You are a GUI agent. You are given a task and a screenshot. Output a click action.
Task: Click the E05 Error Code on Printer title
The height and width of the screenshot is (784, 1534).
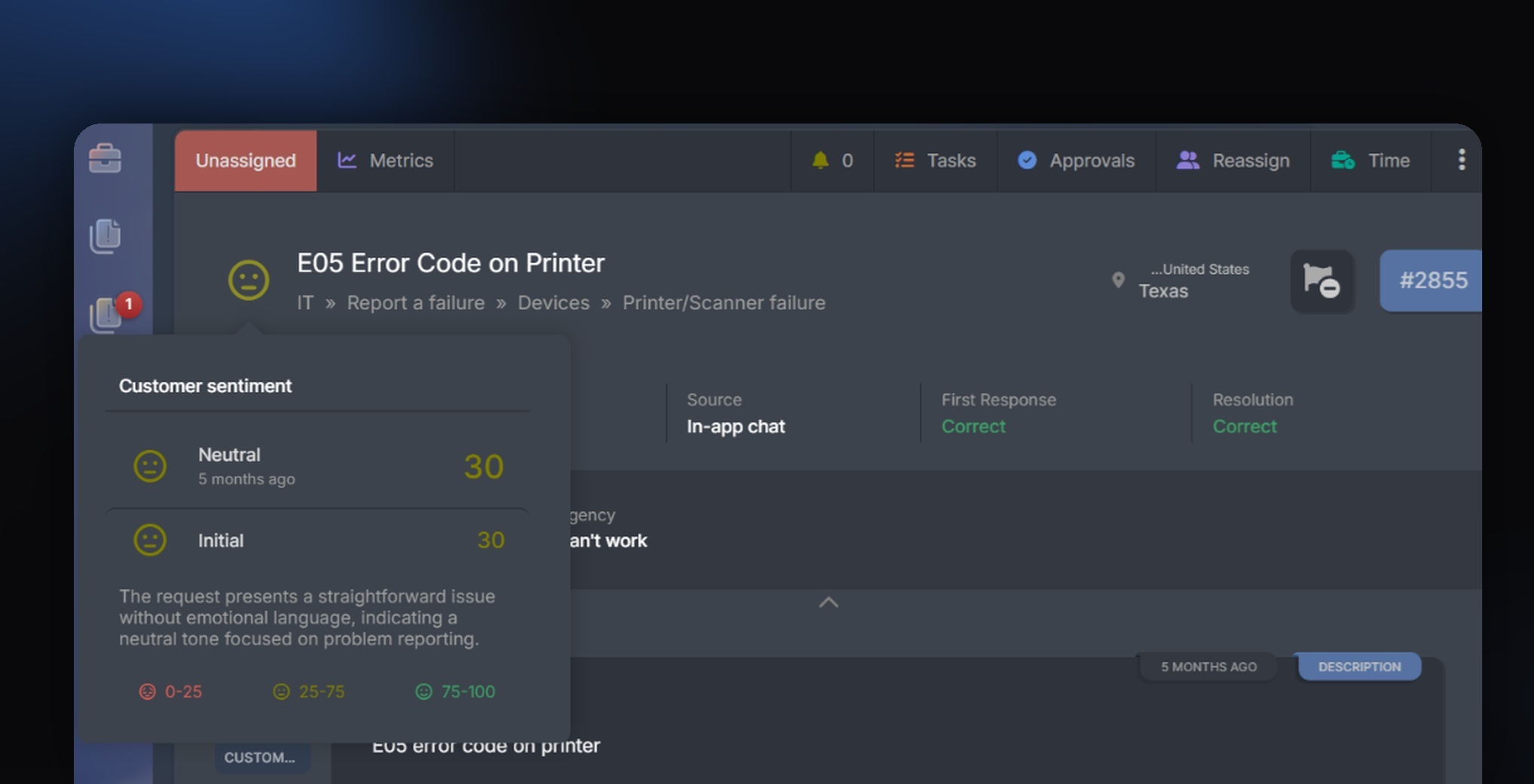point(451,263)
